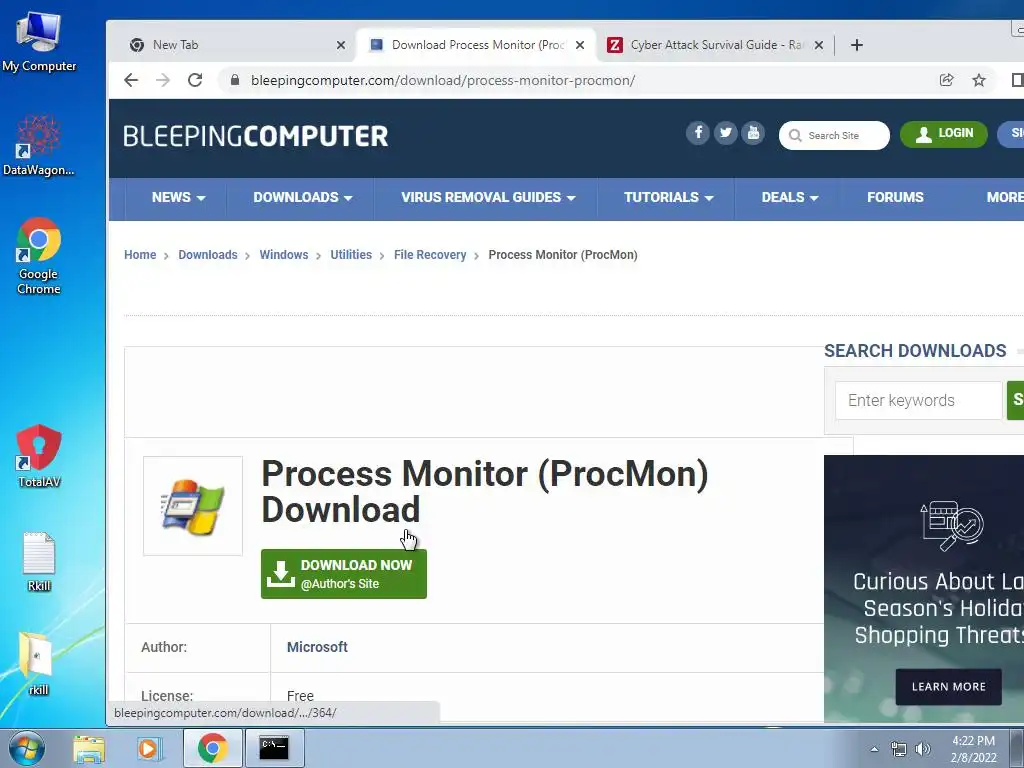Screen dimensions: 1024x768
Task: Open network status tray icon
Action: [x=899, y=749]
